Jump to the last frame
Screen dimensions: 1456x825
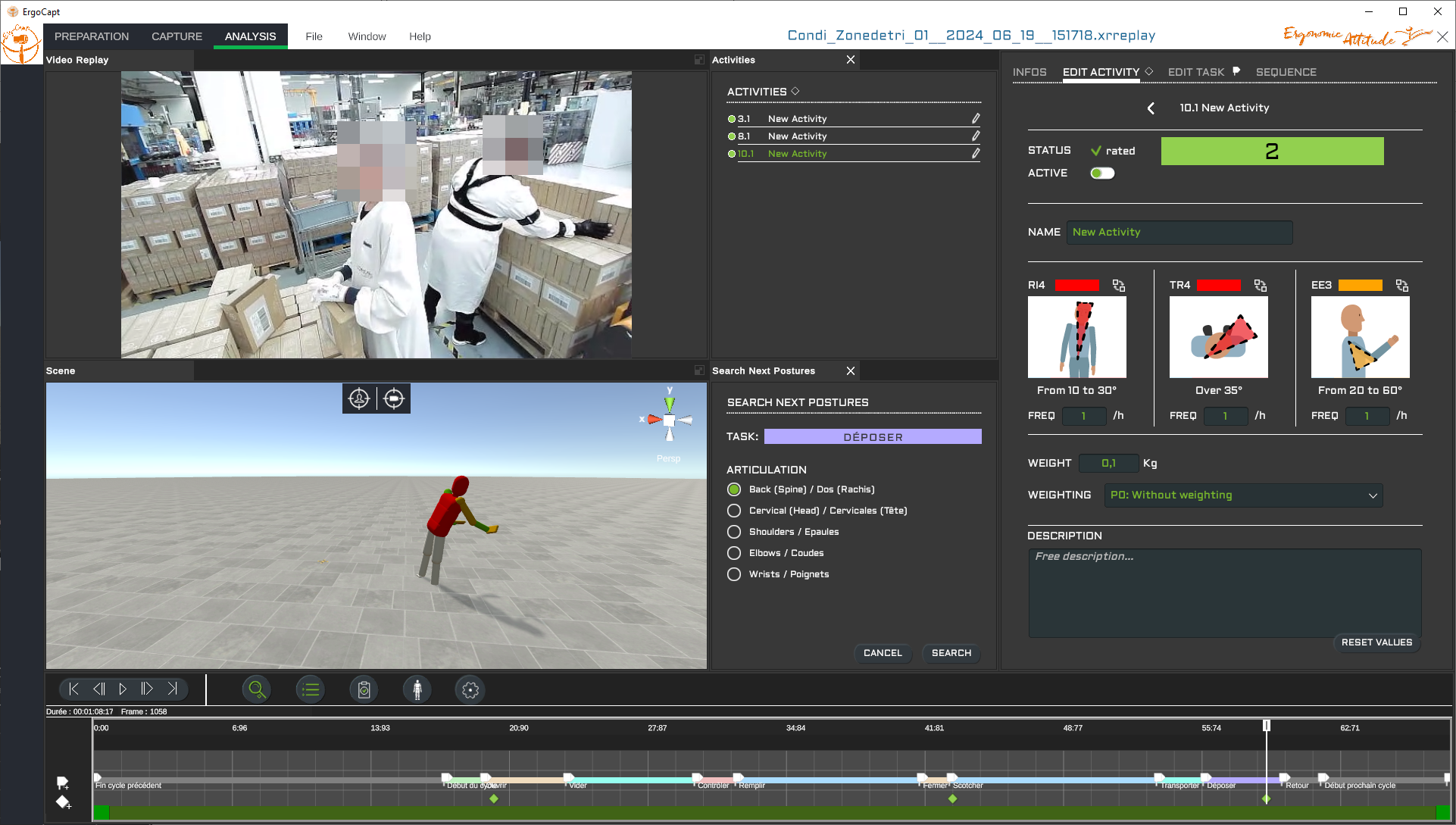[172, 689]
